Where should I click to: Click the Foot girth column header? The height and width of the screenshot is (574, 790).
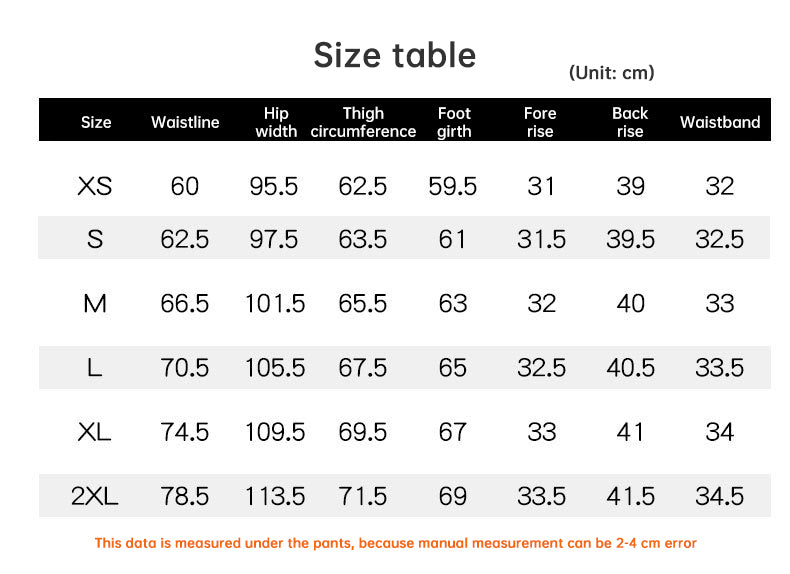click(x=454, y=122)
